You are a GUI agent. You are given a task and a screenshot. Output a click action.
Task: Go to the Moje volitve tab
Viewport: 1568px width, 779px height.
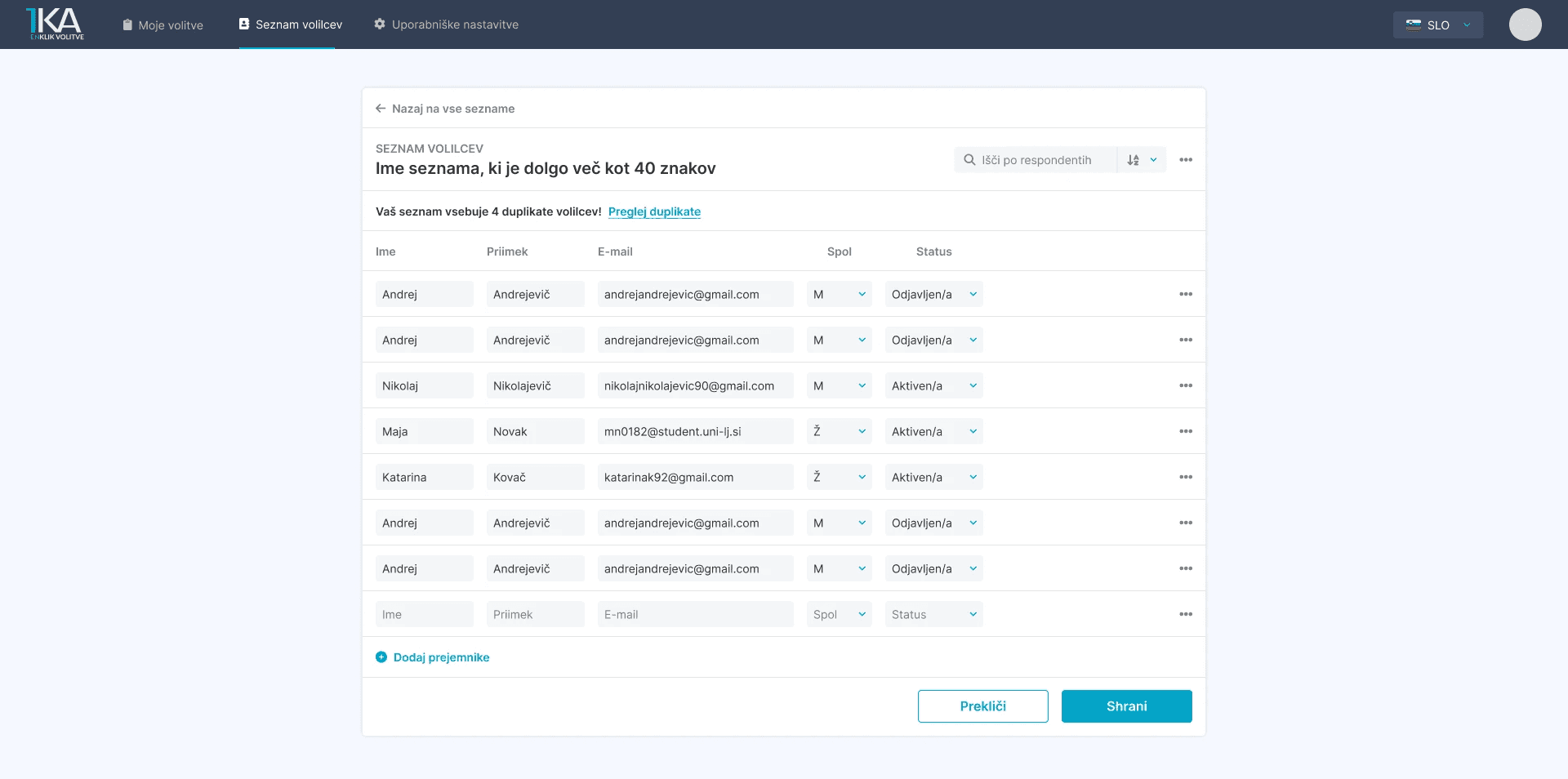tap(163, 24)
